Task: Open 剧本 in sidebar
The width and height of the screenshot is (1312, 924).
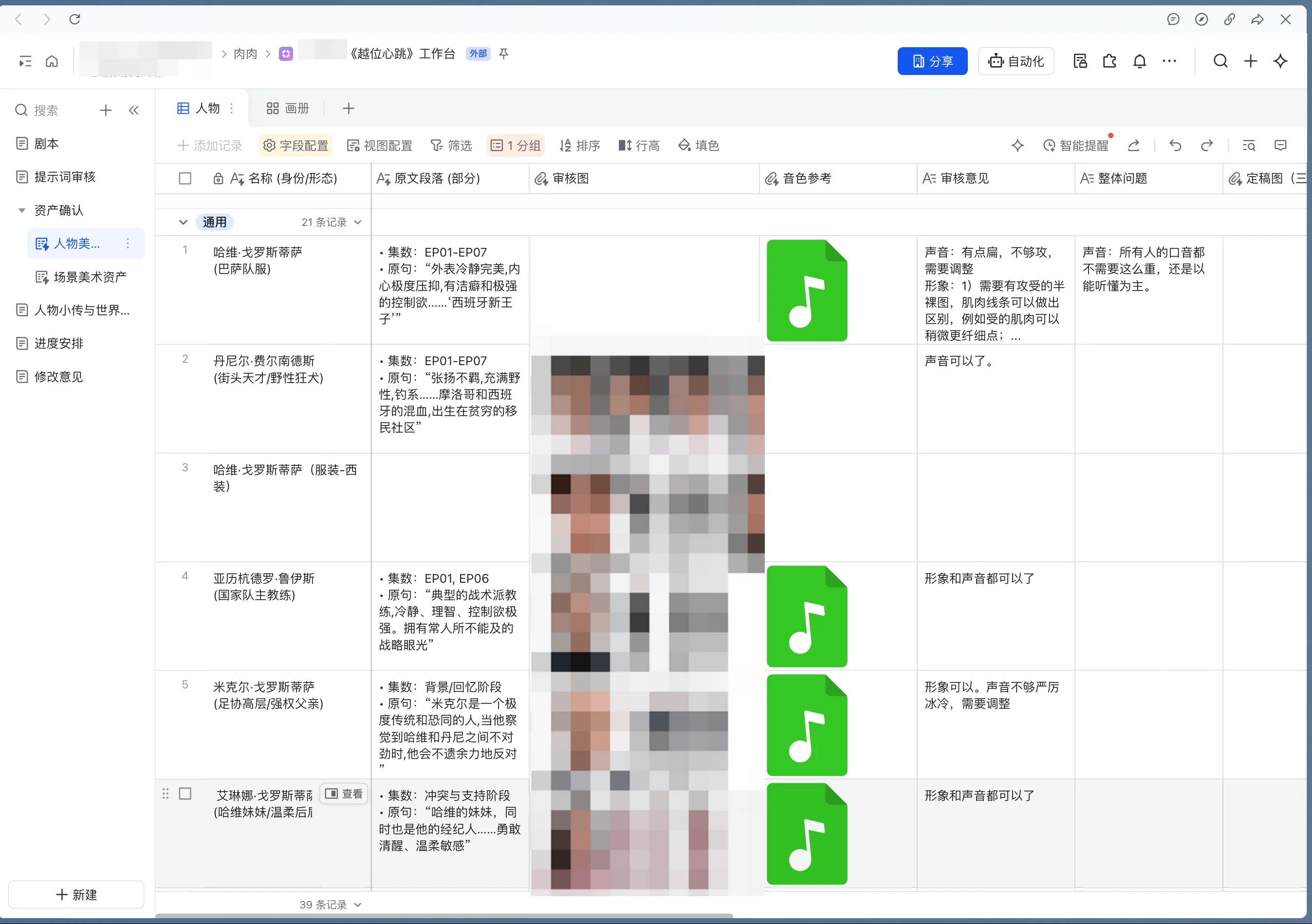Action: click(37, 144)
